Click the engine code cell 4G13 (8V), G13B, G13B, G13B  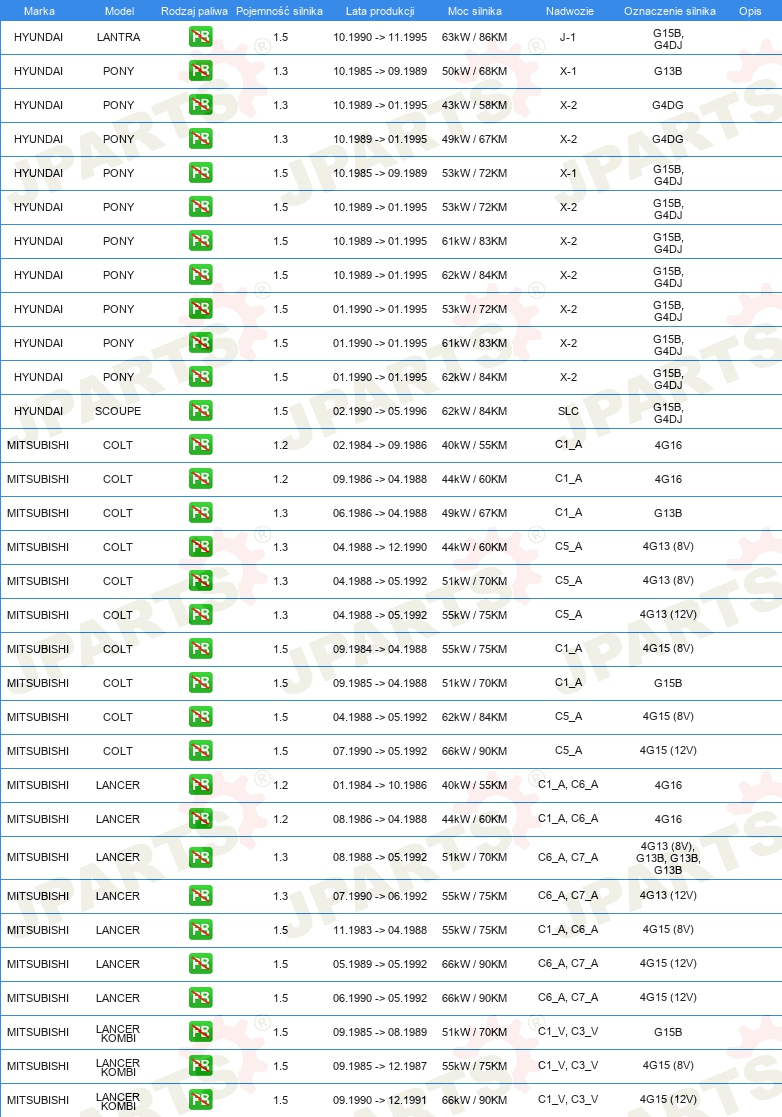[668, 858]
